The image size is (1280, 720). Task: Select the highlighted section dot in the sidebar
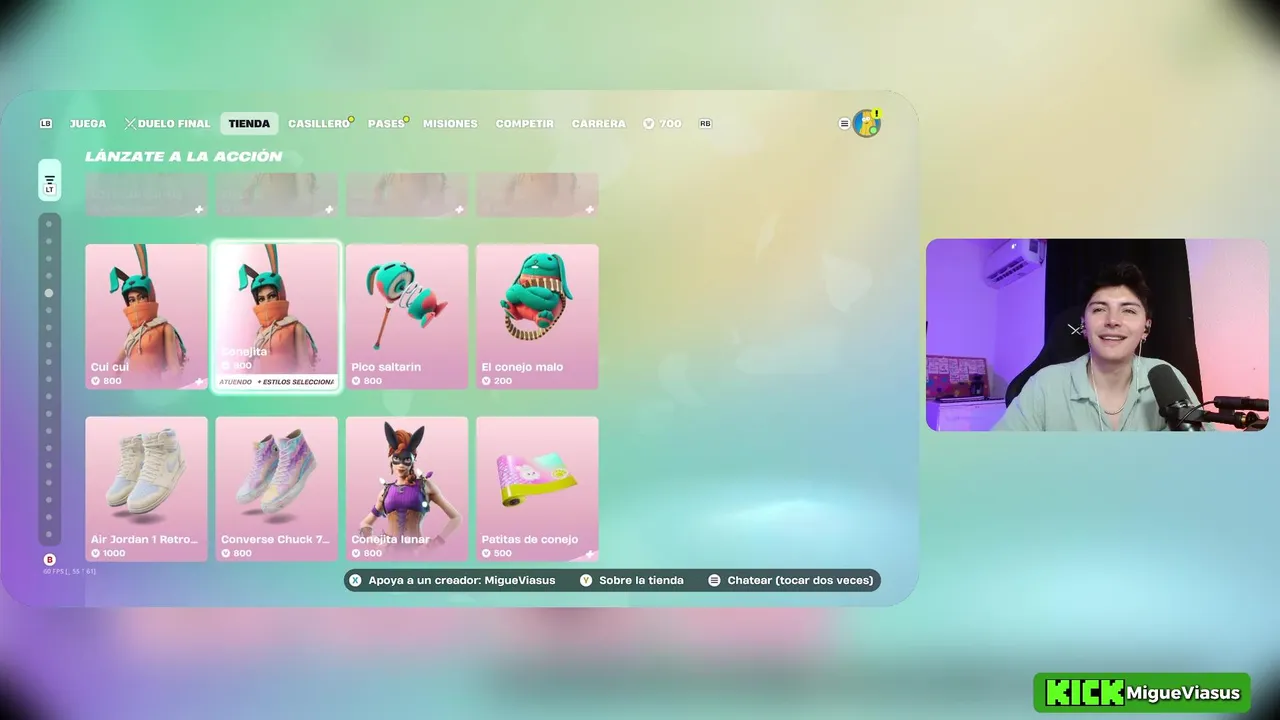tap(49, 293)
